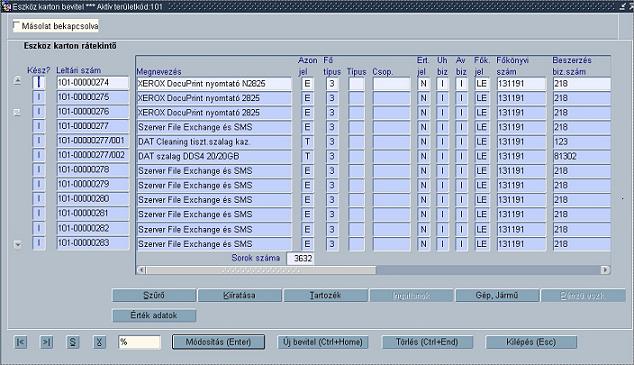Click Törlés (Ctrl+End) button
This screenshot has width=634, height=365.
tap(427, 342)
